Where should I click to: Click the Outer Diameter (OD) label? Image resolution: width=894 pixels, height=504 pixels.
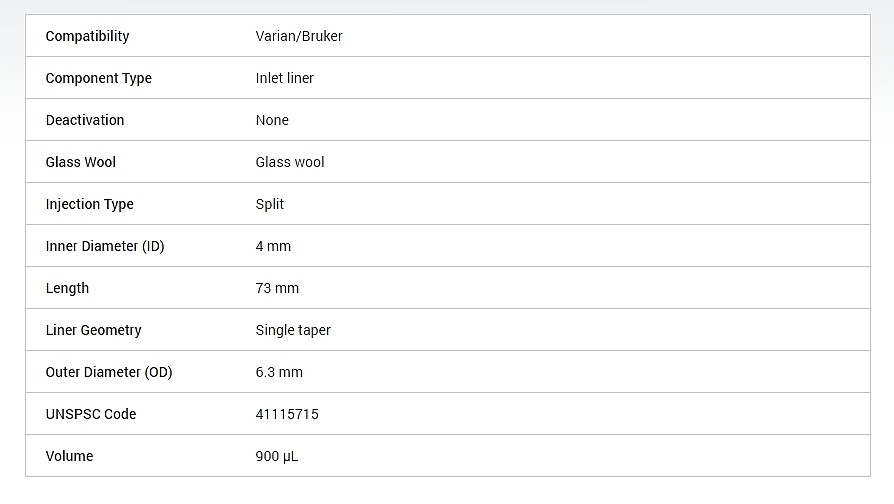pos(109,372)
